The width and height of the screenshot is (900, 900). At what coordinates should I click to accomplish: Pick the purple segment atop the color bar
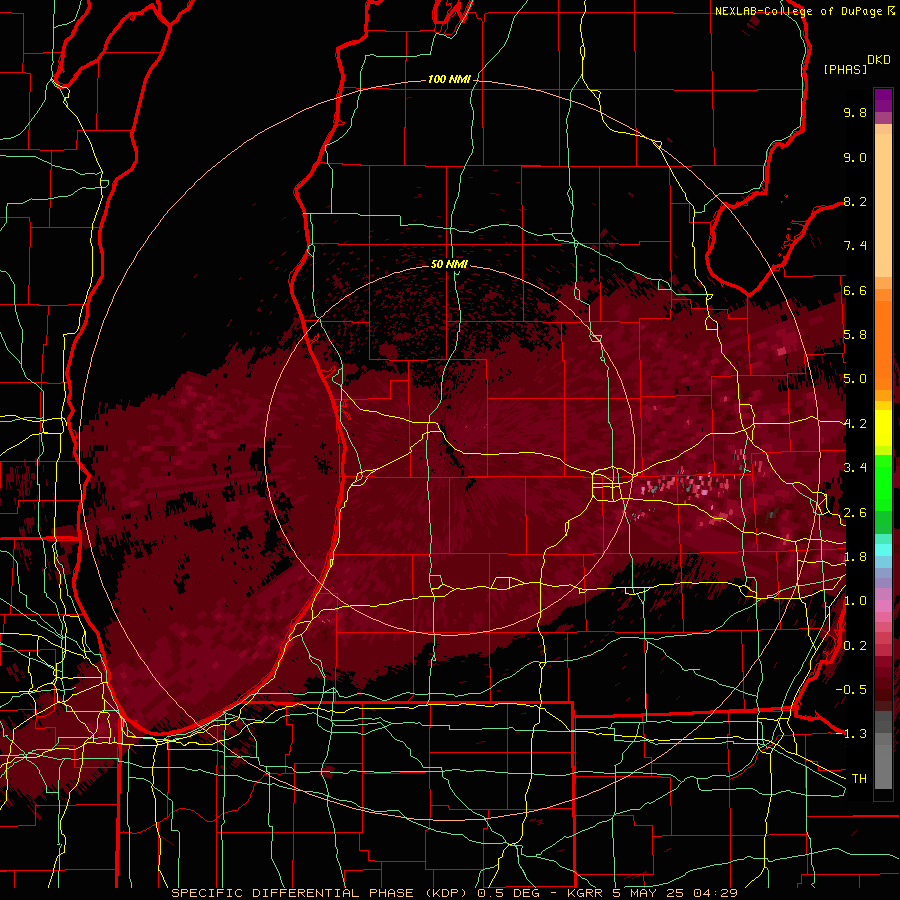coord(883,100)
